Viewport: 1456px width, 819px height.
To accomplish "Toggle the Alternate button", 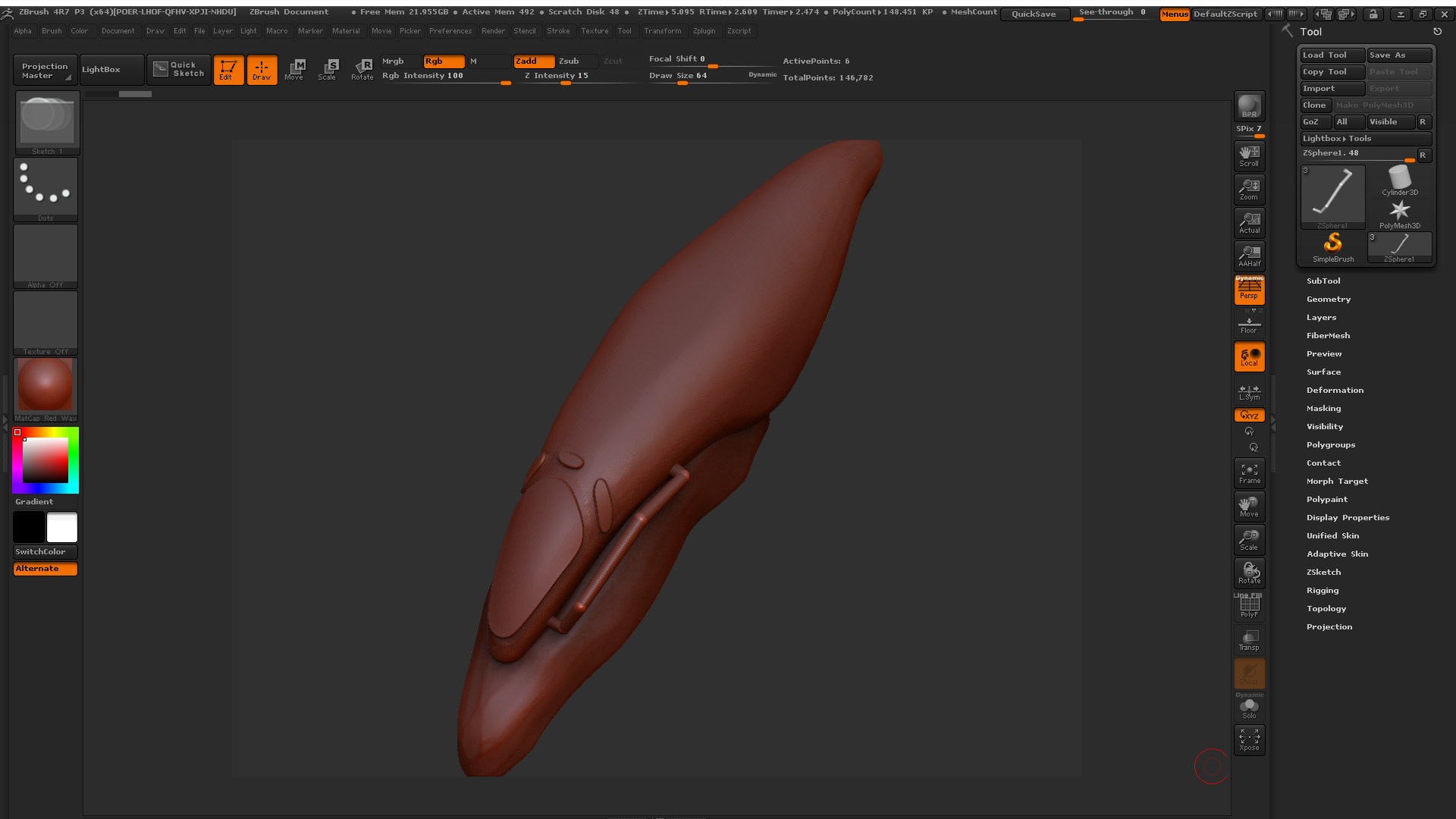I will (45, 569).
